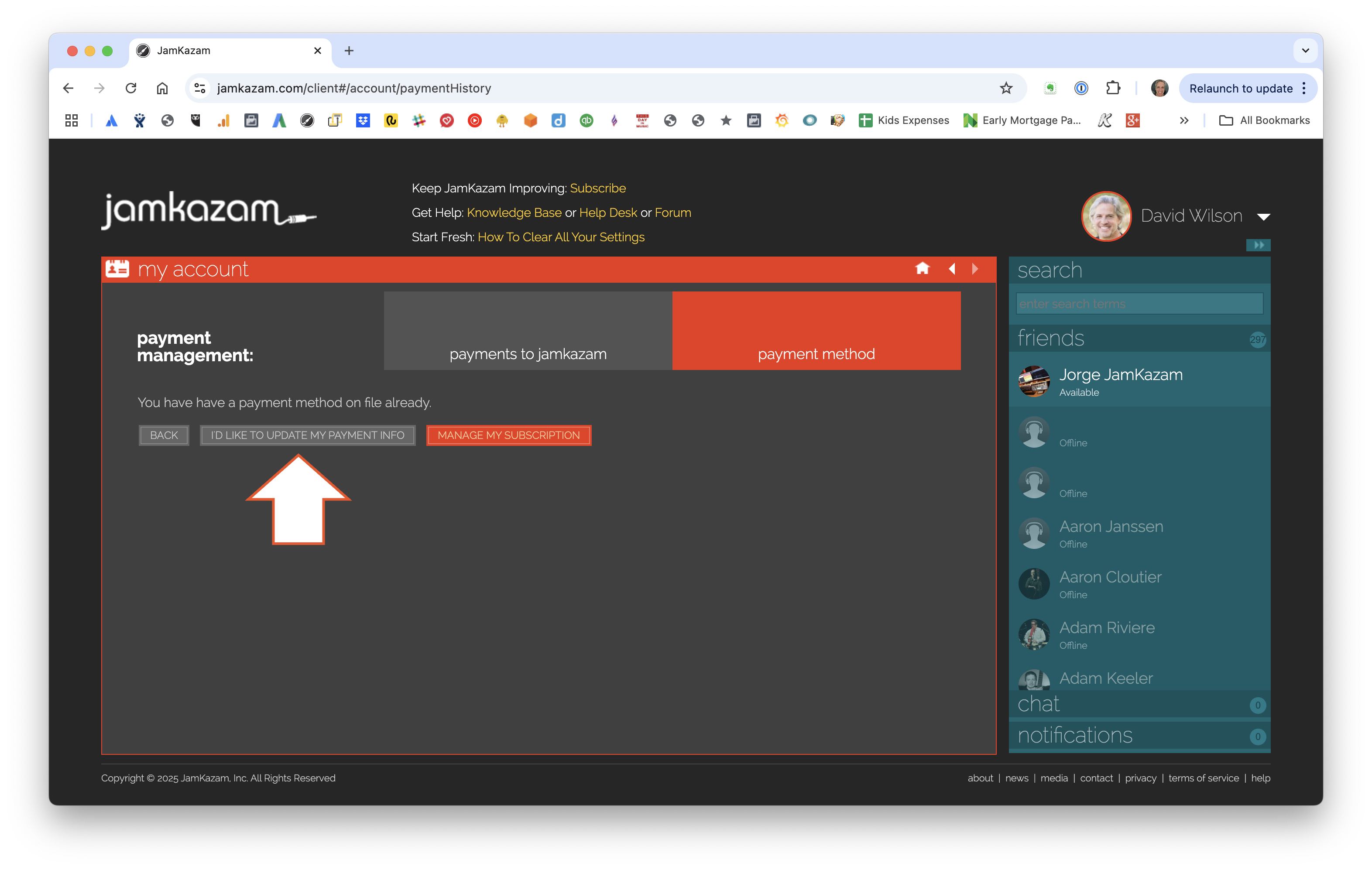
Task: Click the bookmark star in the address bar
Action: click(x=1005, y=88)
